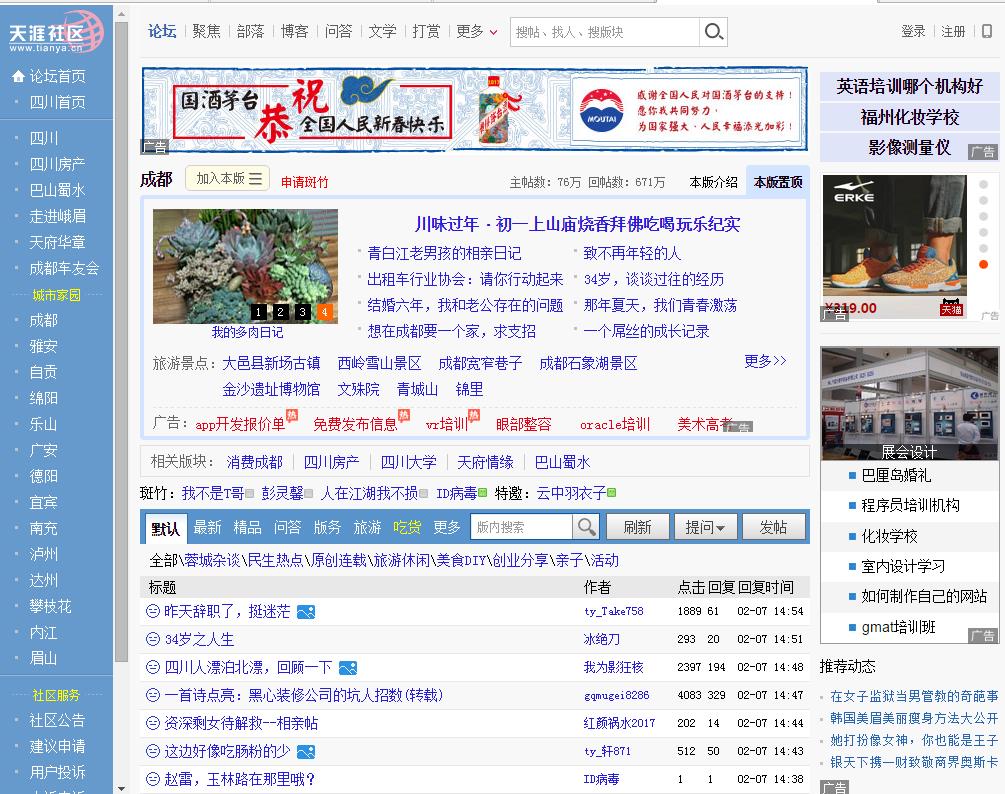The image size is (1005, 794).
Task: Select the 本版介绍 tab
Action: [713, 182]
